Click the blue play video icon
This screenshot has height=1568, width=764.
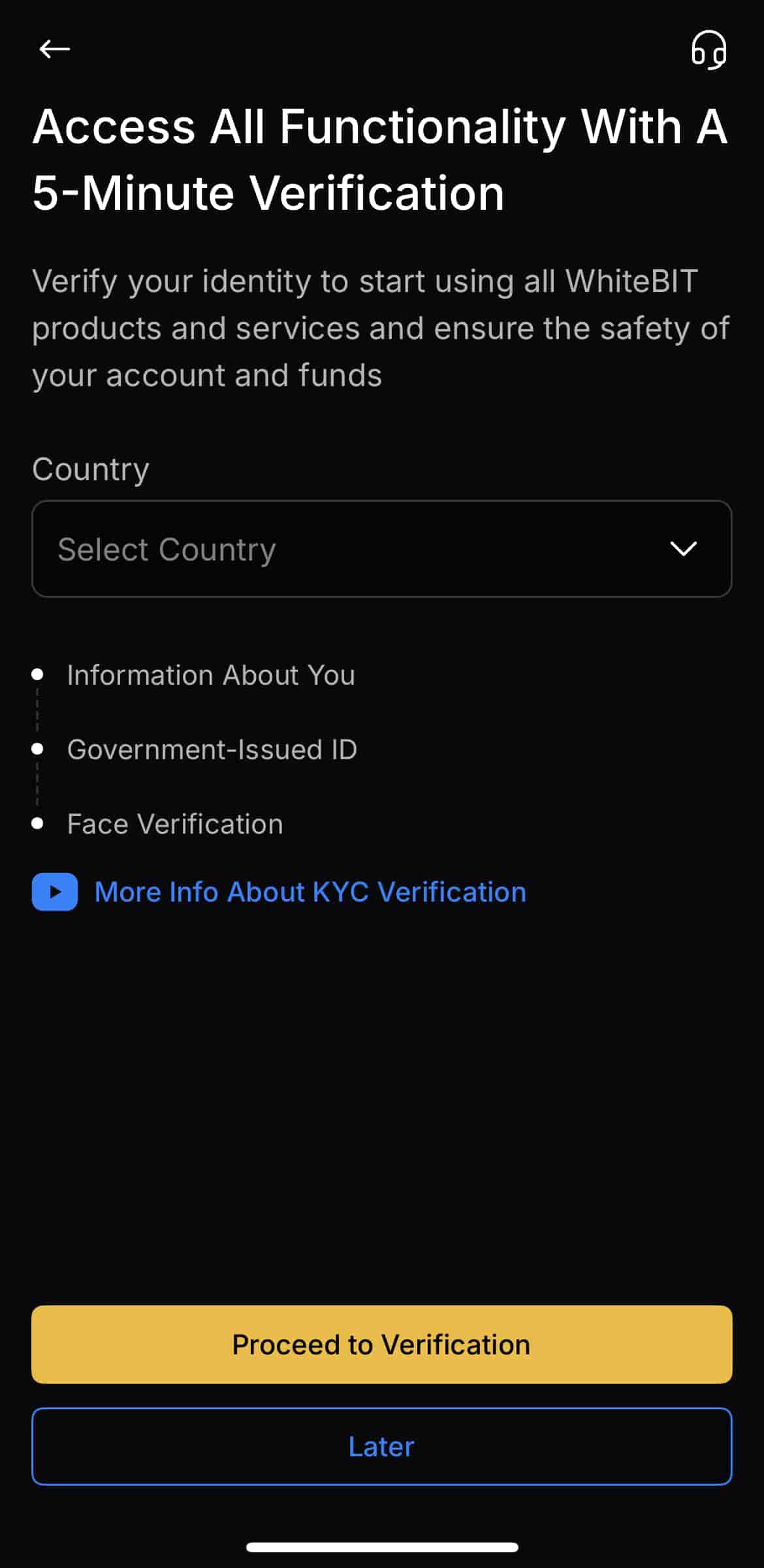55,892
